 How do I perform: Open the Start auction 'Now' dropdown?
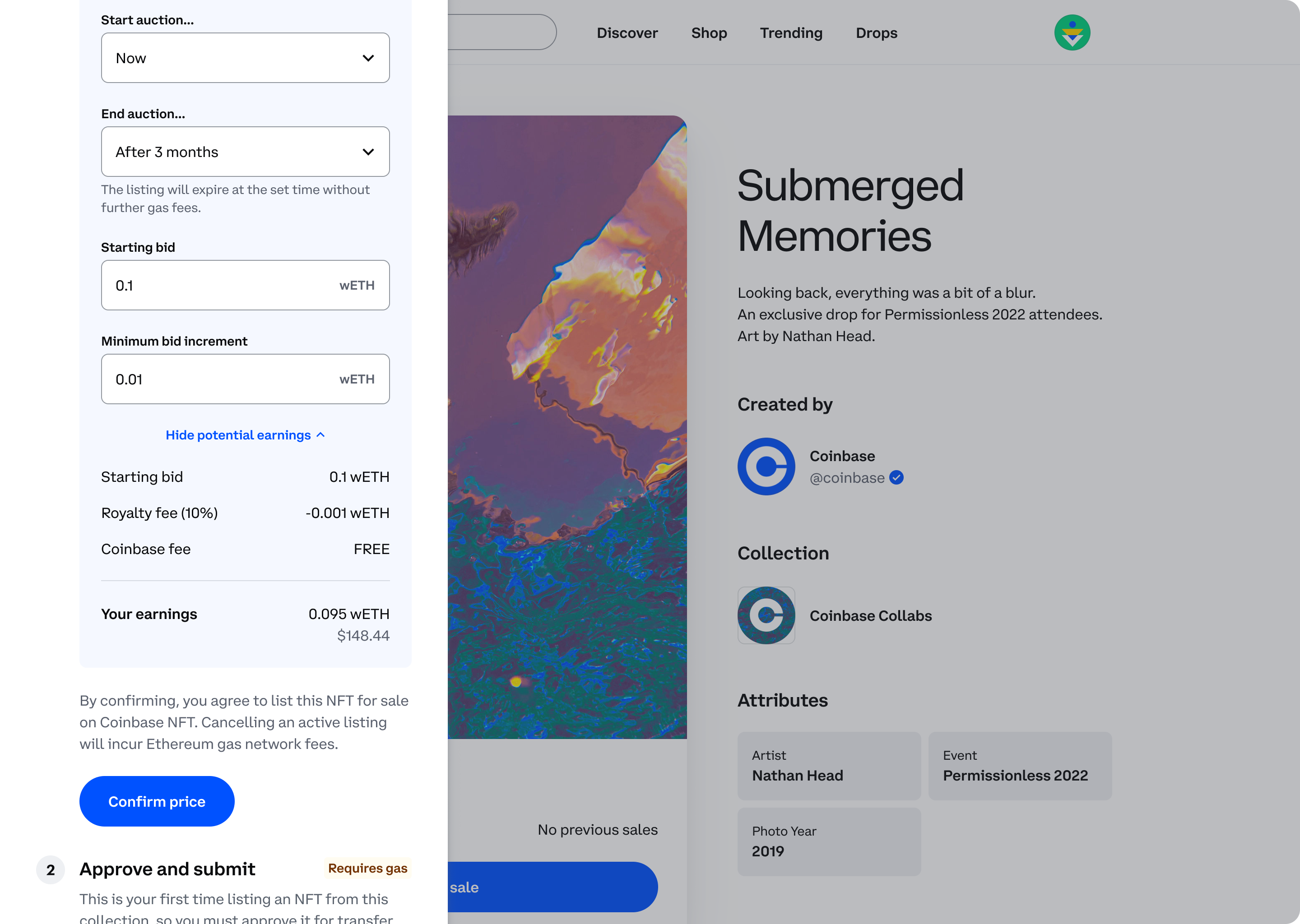(245, 58)
